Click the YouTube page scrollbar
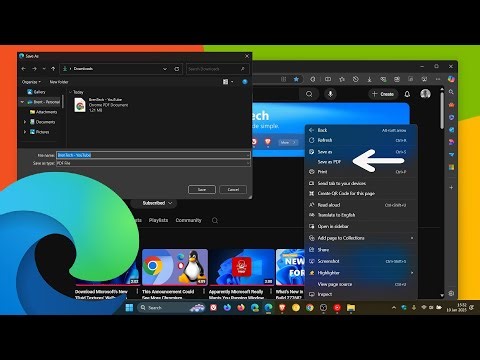The height and width of the screenshot is (360, 480). [442, 110]
